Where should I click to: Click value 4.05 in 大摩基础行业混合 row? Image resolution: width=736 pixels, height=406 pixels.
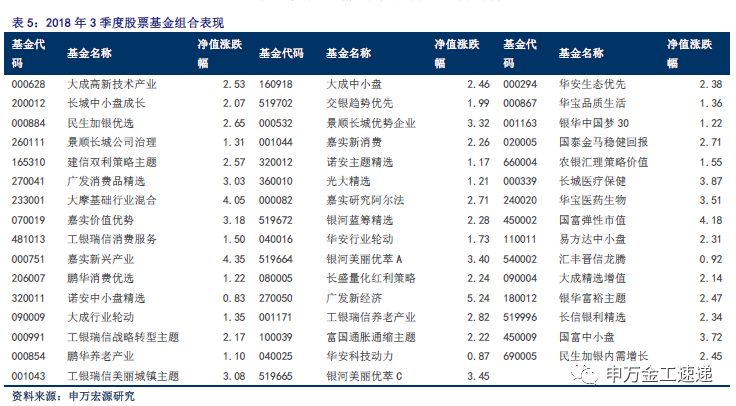tap(234, 200)
